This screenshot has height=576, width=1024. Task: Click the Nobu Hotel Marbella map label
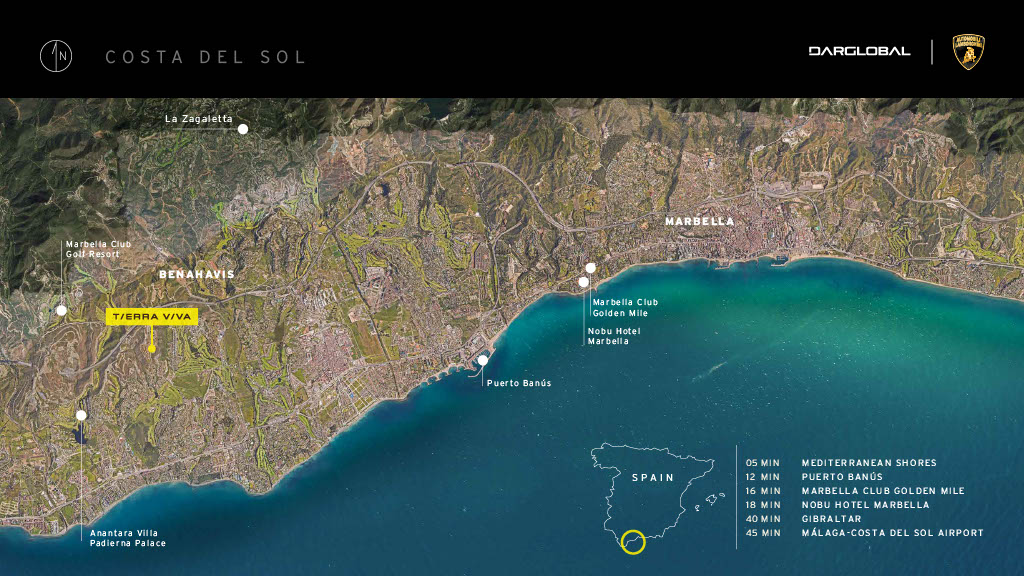tap(614, 336)
